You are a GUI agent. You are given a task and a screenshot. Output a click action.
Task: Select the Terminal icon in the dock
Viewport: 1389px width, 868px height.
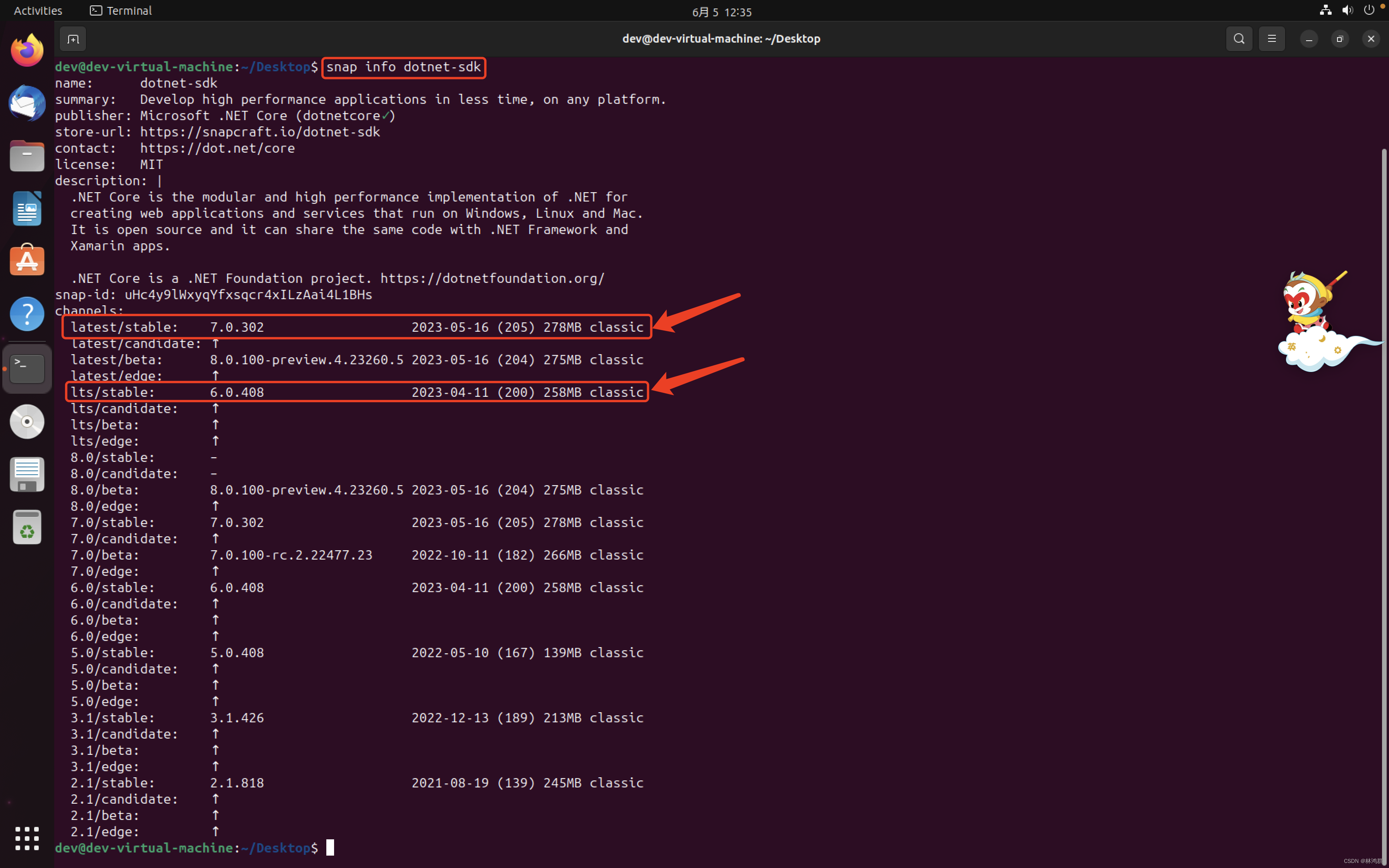26,368
